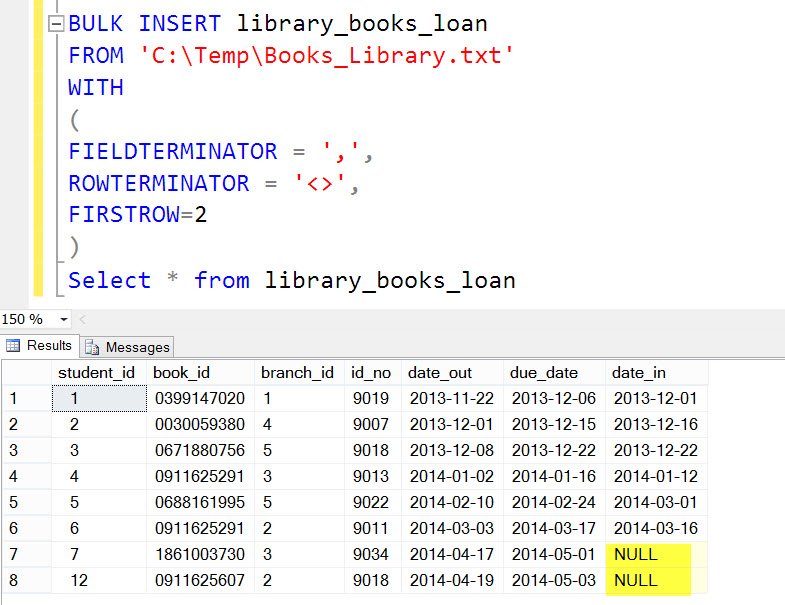This screenshot has width=785, height=605.
Task: Select id_no cell 9019
Action: [x=372, y=399]
